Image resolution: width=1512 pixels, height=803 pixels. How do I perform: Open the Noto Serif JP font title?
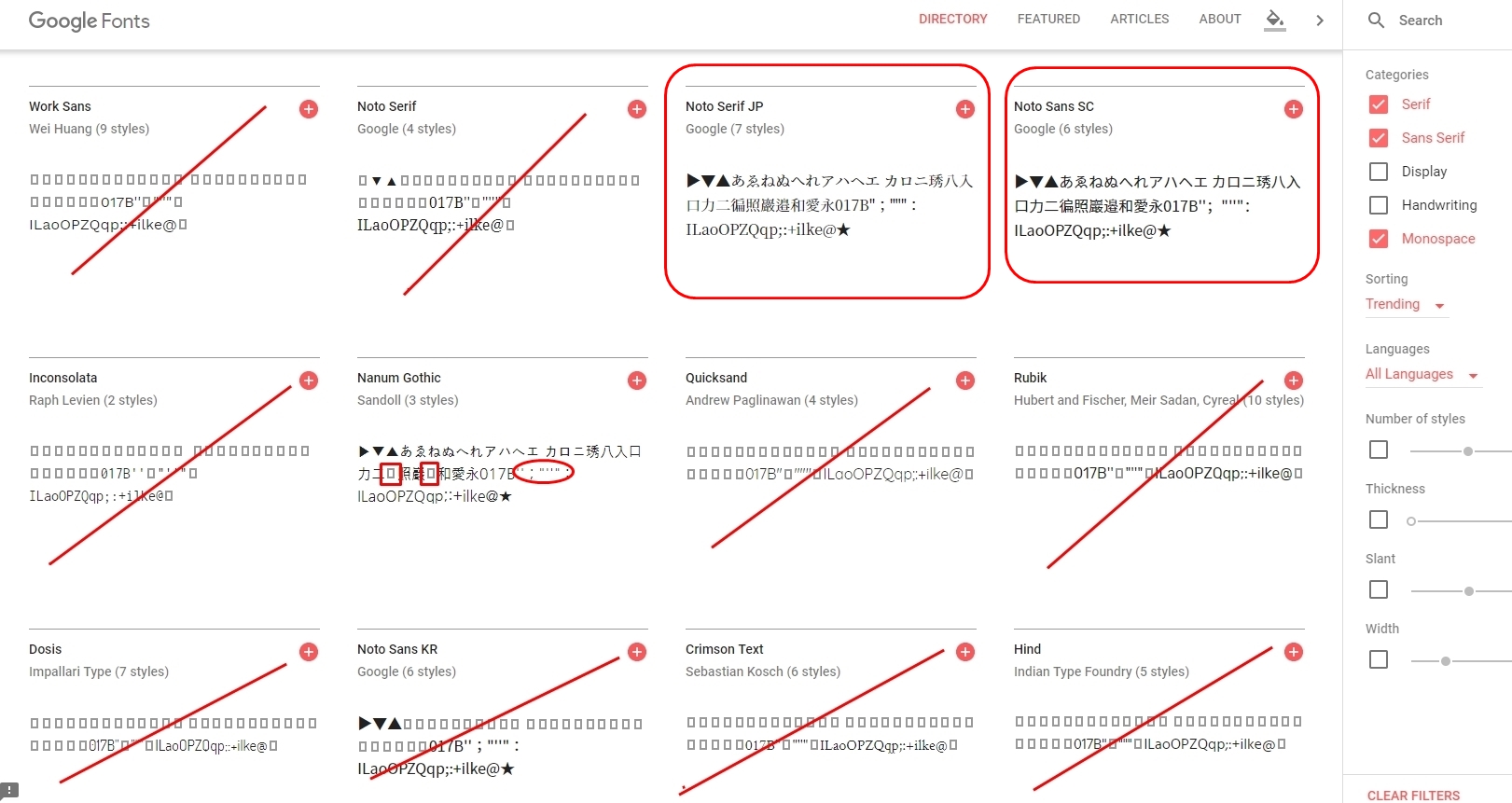[724, 106]
